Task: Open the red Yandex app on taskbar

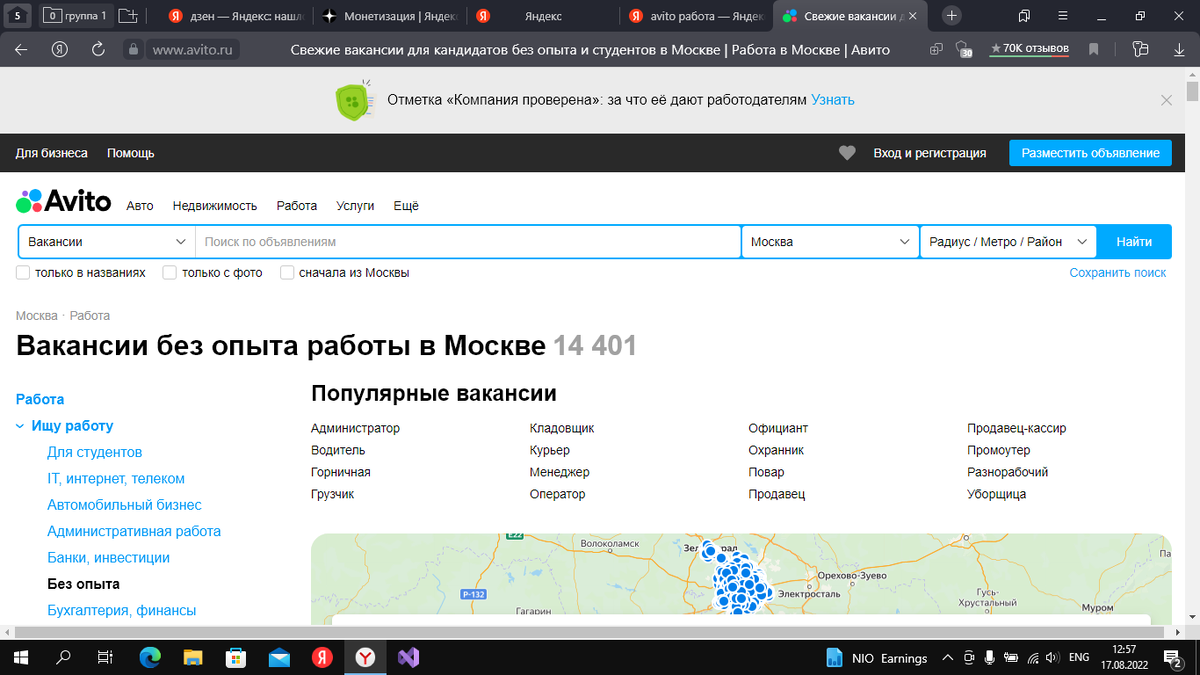Action: [322, 657]
